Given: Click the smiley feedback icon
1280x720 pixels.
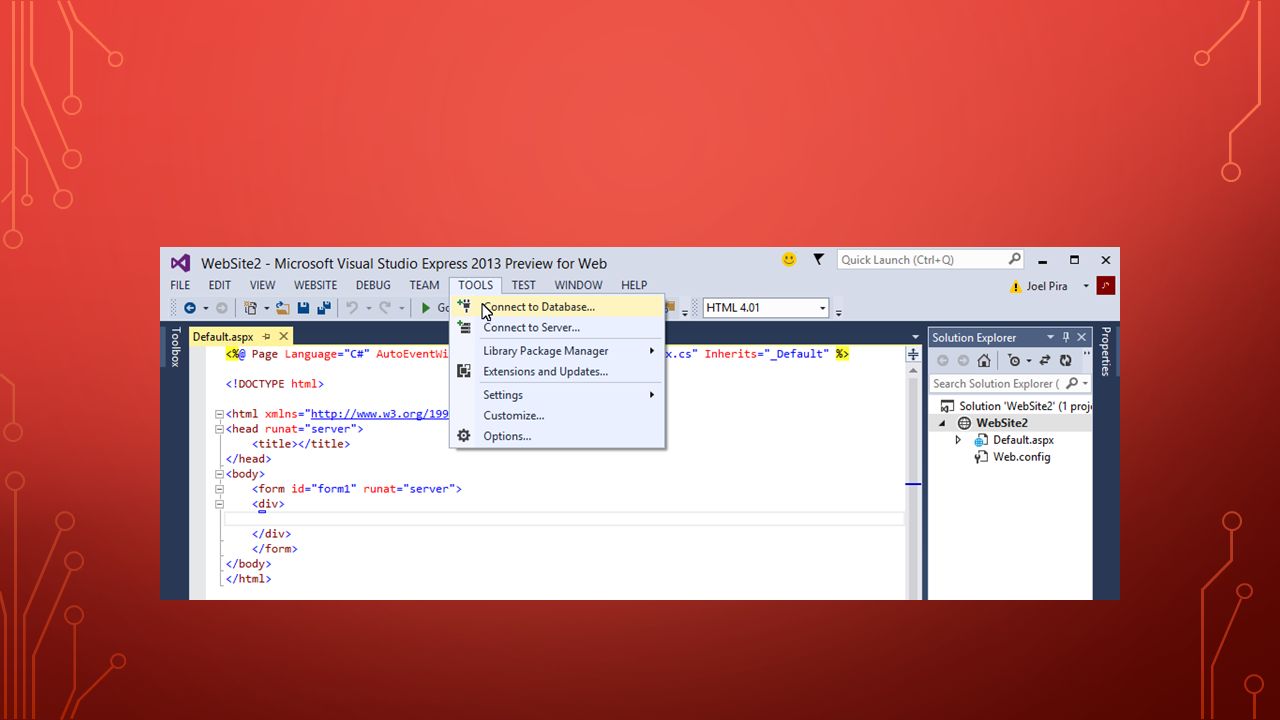Looking at the screenshot, I should point(789,259).
